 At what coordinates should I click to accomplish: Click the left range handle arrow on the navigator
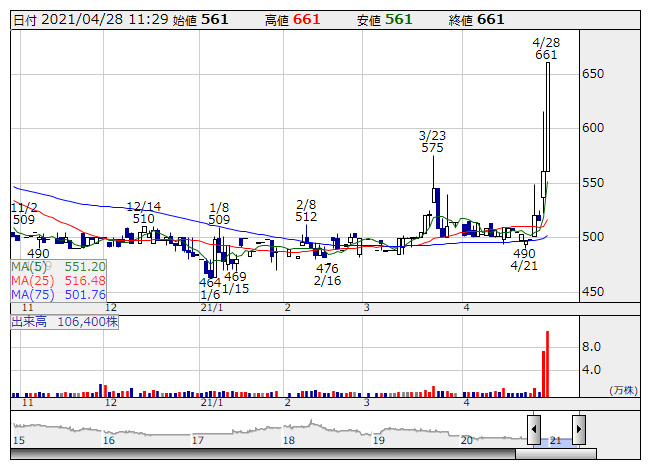(533, 430)
